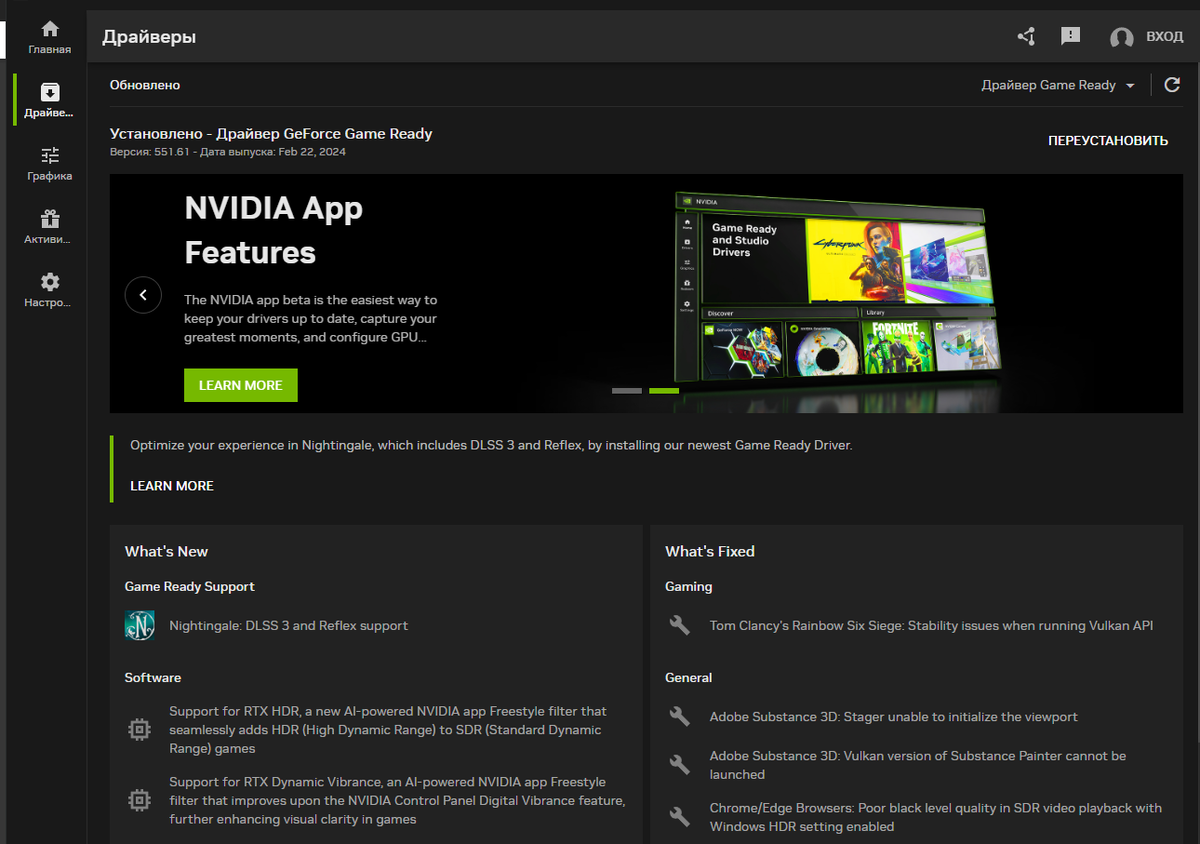Click the 'Gaming' subheading
1200x844 pixels.
coord(689,586)
